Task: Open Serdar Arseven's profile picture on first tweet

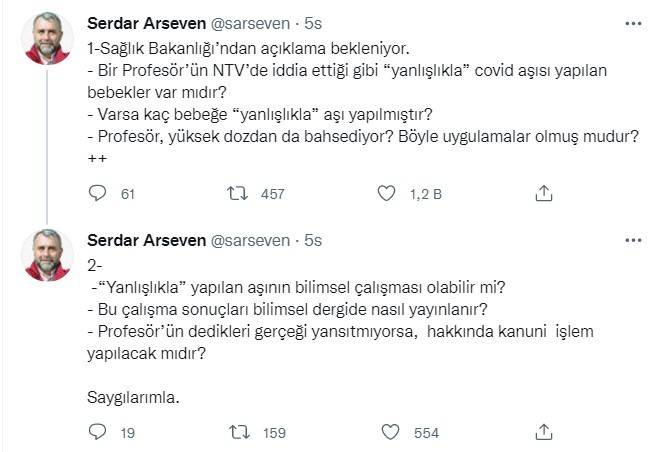Action: pos(46,38)
